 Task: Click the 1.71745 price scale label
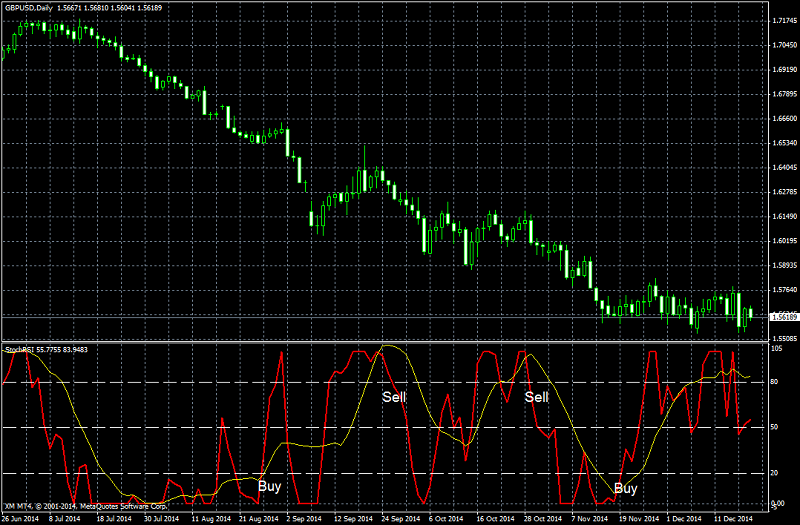785,21
